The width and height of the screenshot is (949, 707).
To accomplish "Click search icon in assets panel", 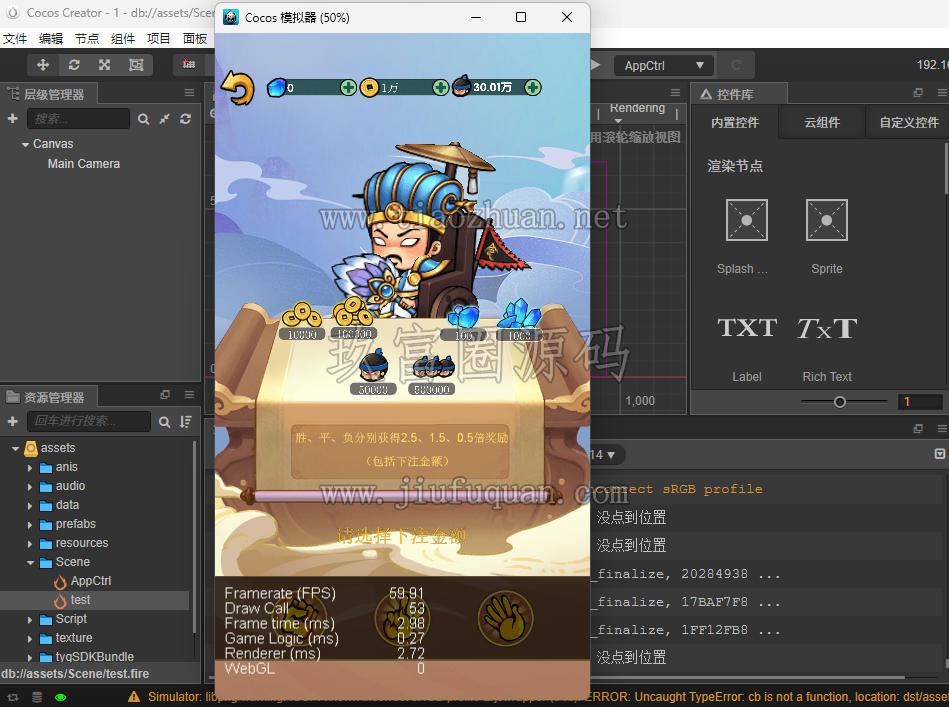I will (165, 422).
